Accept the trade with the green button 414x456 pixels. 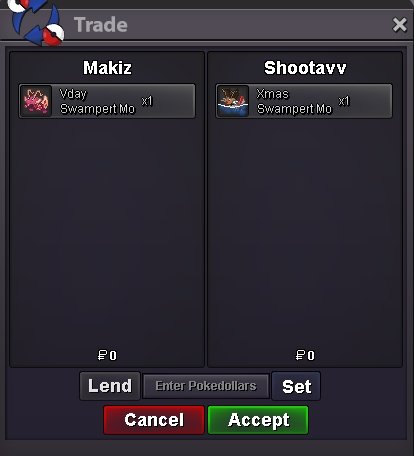(258, 420)
